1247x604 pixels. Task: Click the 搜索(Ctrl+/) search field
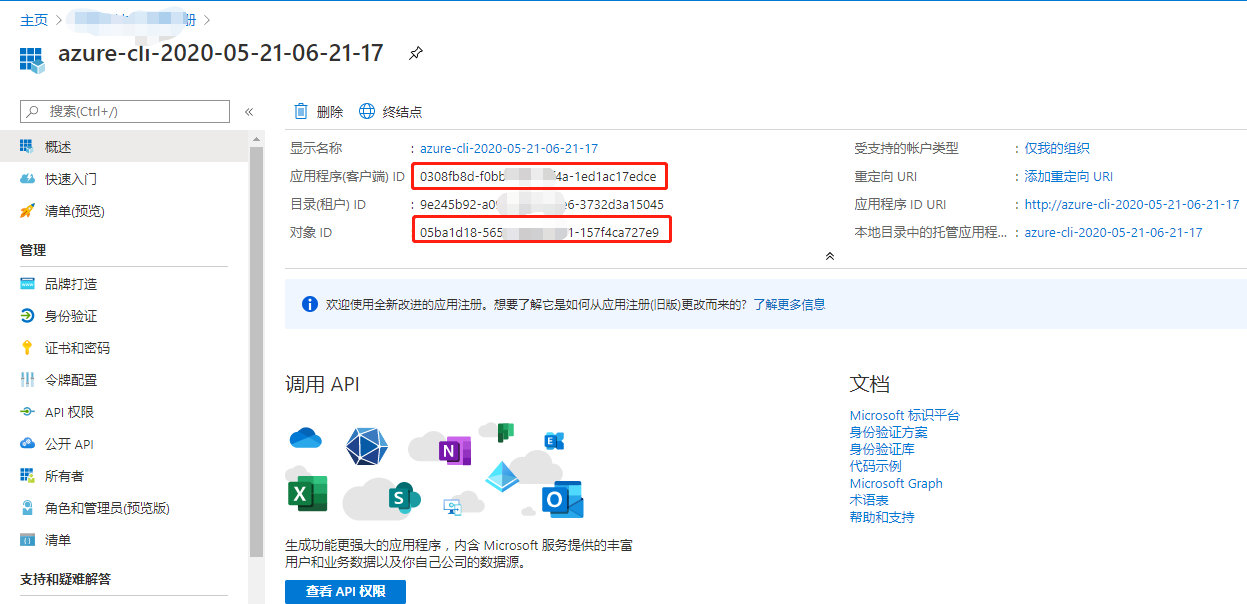tap(125, 111)
